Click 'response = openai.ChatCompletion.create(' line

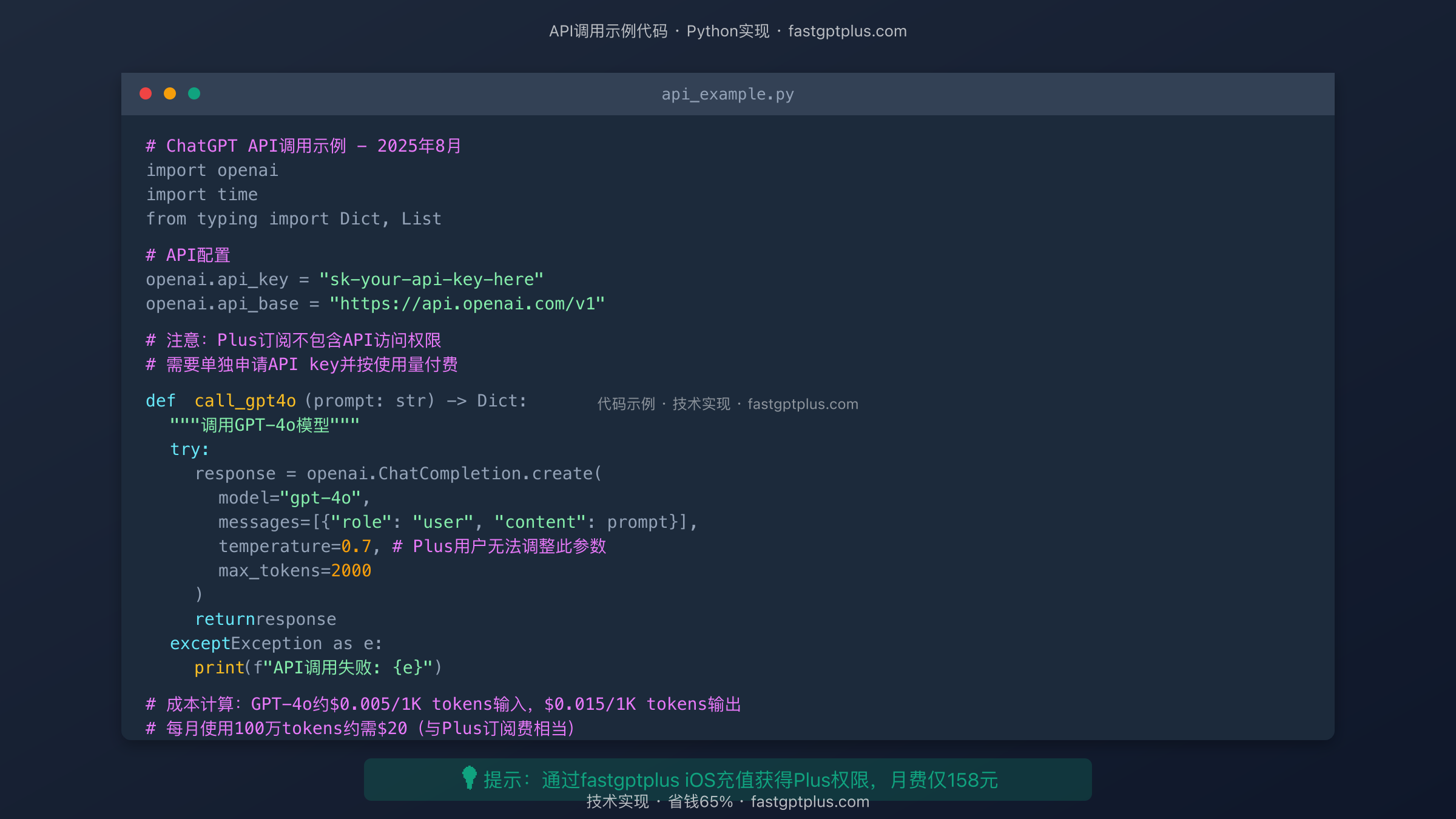click(398, 474)
